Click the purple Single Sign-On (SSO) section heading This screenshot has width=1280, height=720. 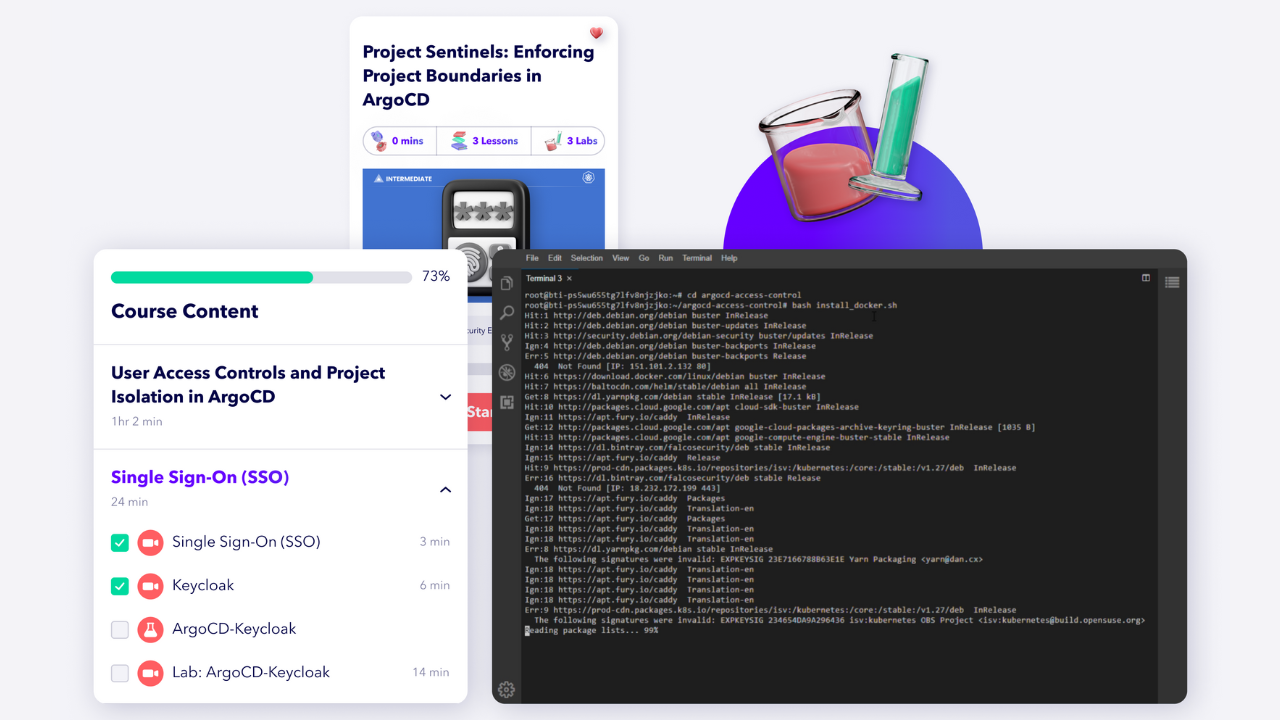tap(200, 477)
